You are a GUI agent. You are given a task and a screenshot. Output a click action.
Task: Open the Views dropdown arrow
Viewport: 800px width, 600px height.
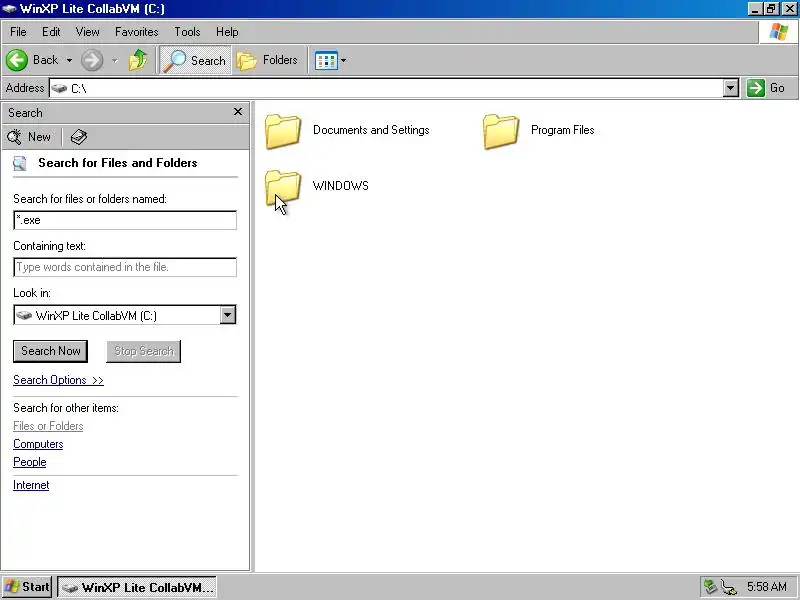pyautogui.click(x=343, y=60)
